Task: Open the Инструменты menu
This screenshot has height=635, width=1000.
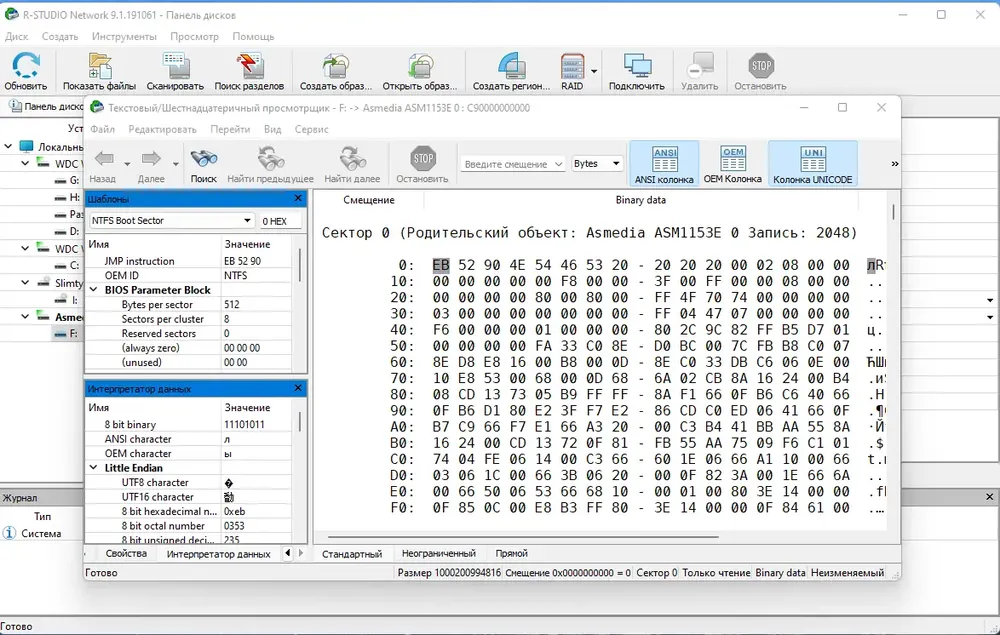Action: click(x=124, y=36)
